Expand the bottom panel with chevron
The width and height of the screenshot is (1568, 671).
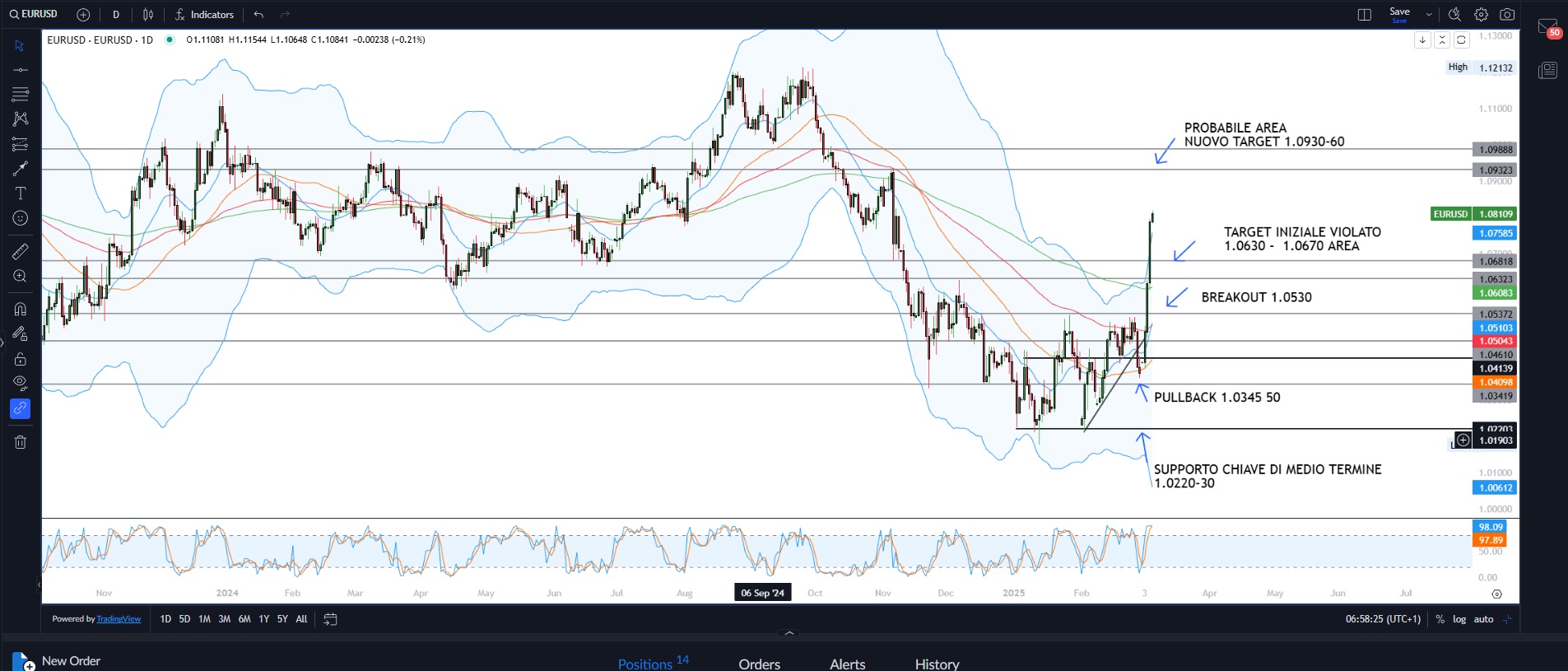(789, 633)
